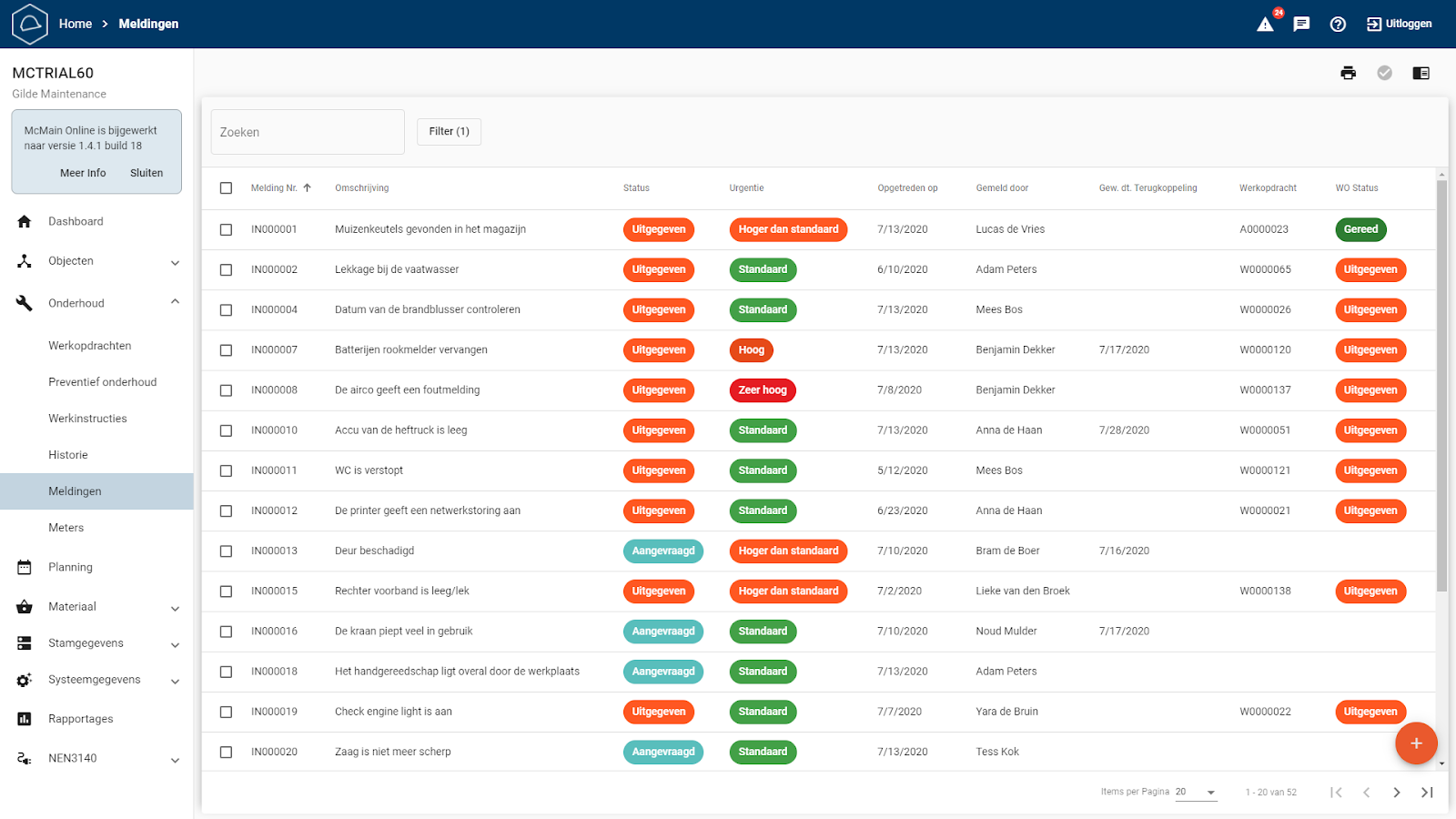Viewport: 1456px width, 819px height.
Task: Click the orange add new melding button
Action: [1415, 743]
